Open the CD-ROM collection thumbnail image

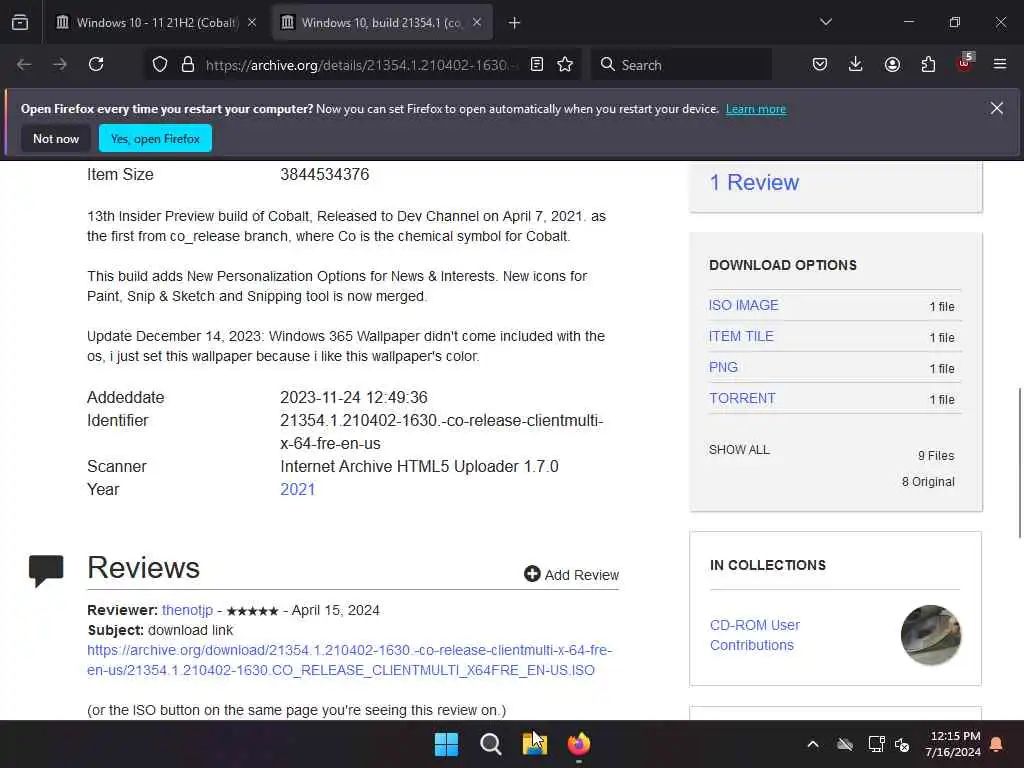pyautogui.click(x=931, y=635)
